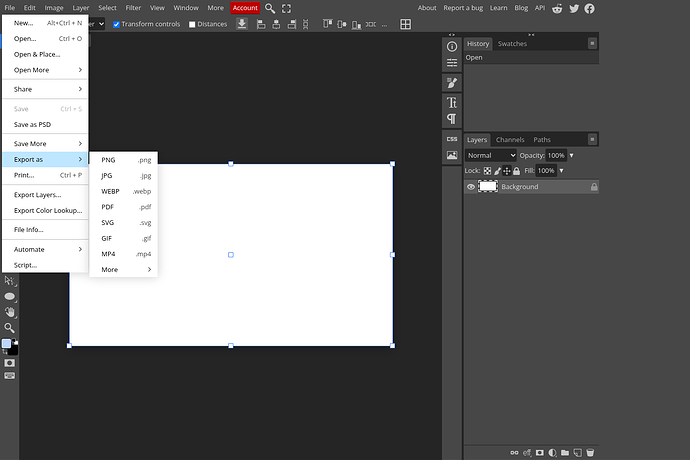This screenshot has height=460, width=690.
Task: Expand the More export formats submenu
Action: [124, 269]
